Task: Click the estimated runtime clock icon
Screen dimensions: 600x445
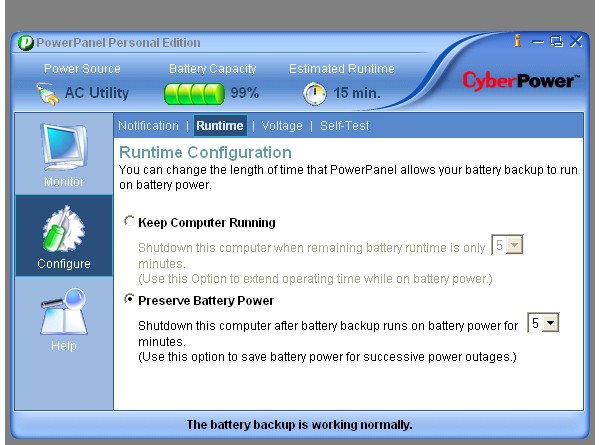Action: (315, 93)
